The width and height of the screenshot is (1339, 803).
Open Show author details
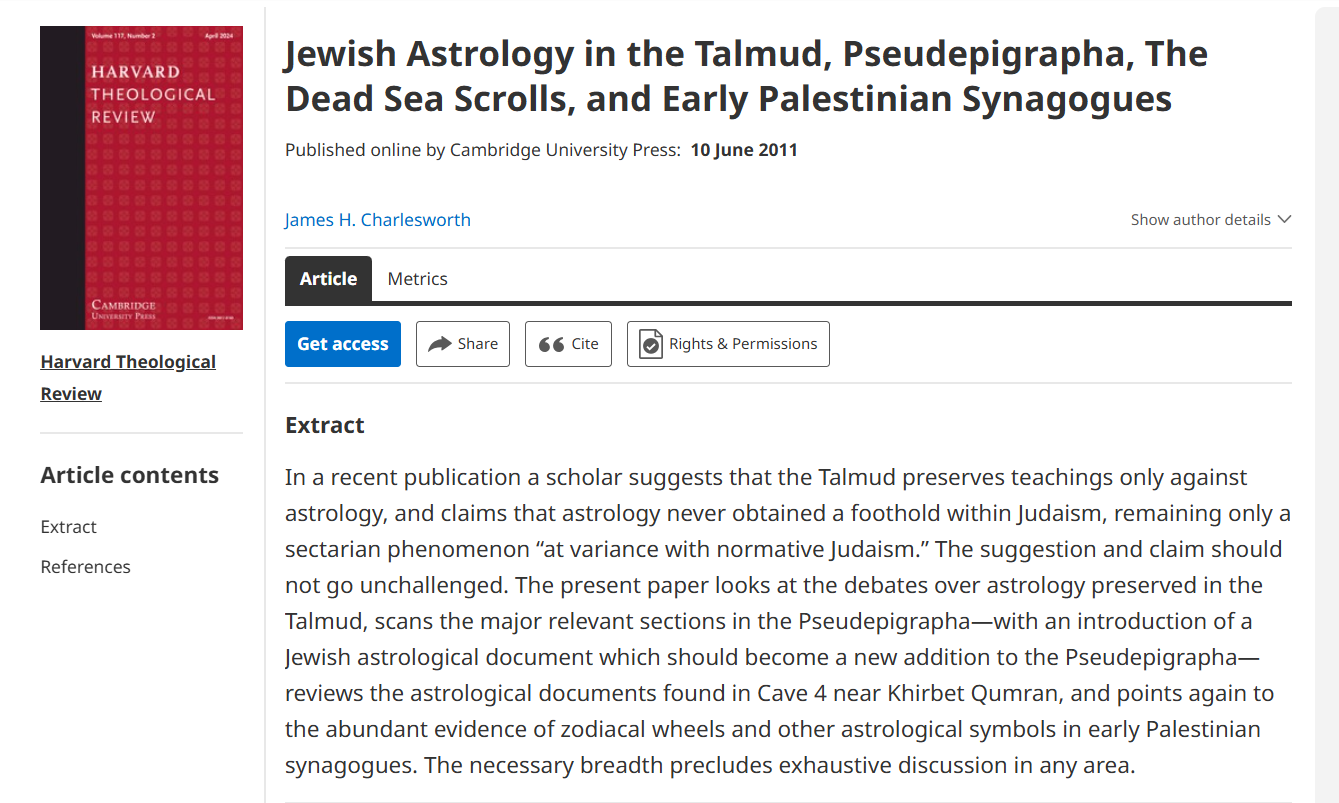point(1211,220)
